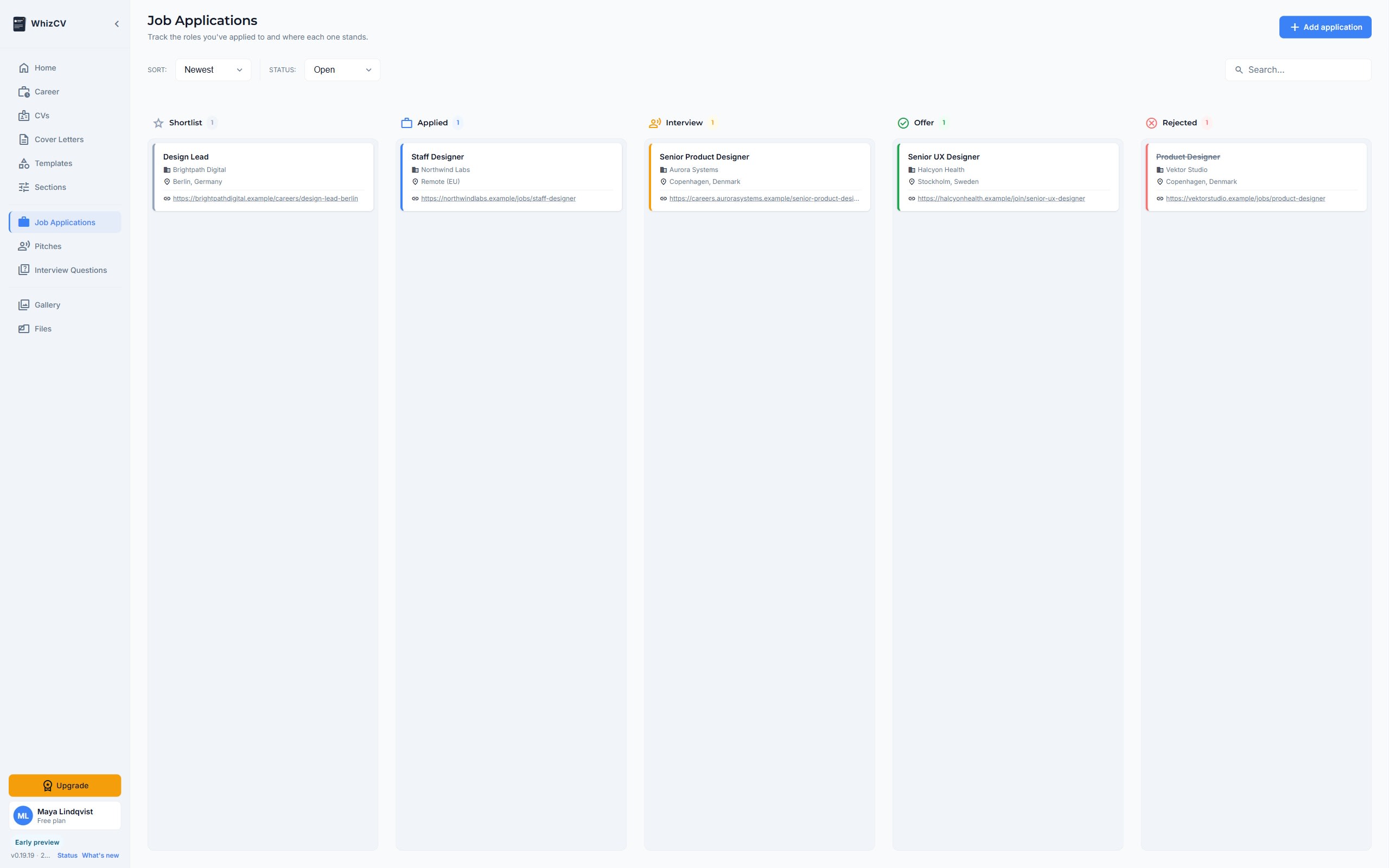This screenshot has width=1389, height=868.
Task: Click the link icon on Design Lead card
Action: pos(167,199)
